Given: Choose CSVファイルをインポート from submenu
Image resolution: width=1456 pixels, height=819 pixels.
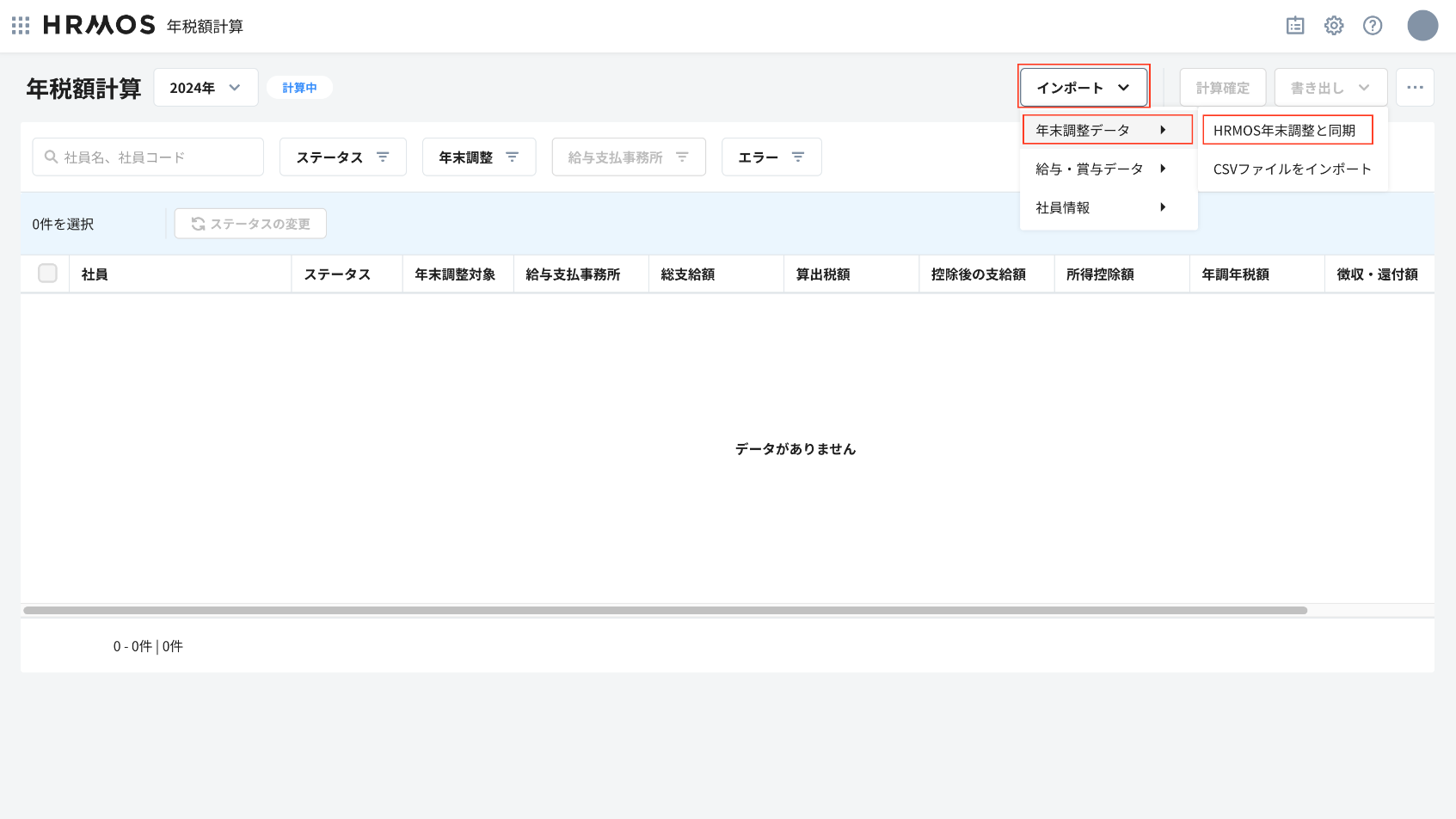Looking at the screenshot, I should pyautogui.click(x=1292, y=169).
